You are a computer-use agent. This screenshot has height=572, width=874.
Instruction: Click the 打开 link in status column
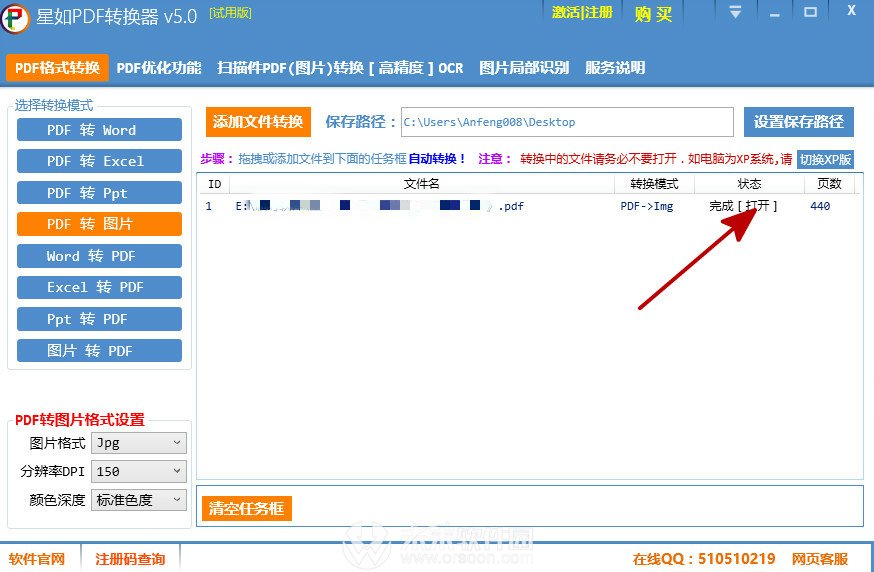(x=758, y=206)
